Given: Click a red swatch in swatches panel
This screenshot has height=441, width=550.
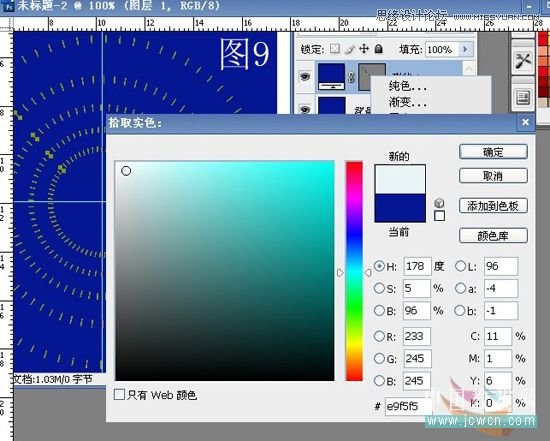Looking at the screenshot, I should pyautogui.click(x=543, y=39).
